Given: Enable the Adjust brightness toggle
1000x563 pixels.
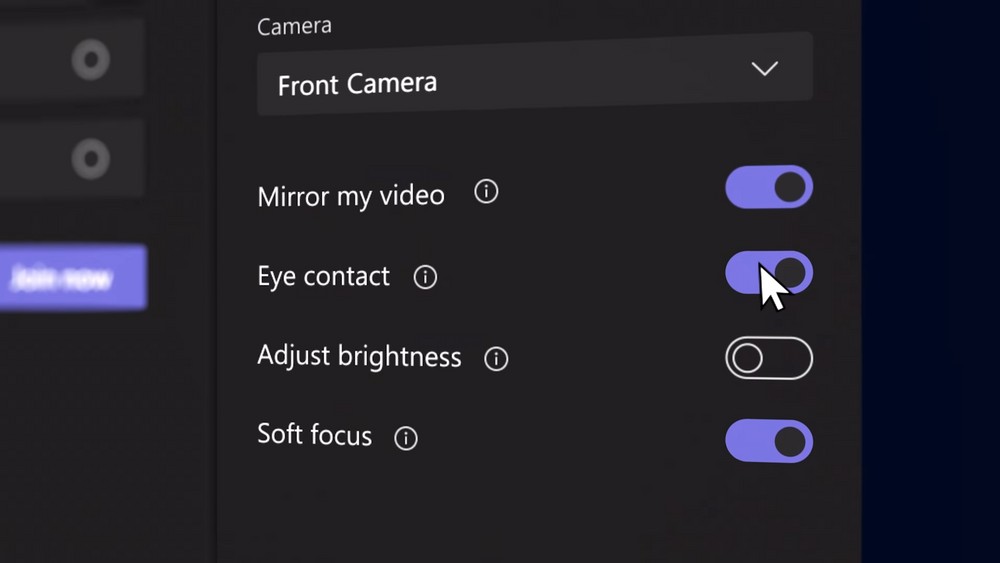Looking at the screenshot, I should pos(769,358).
